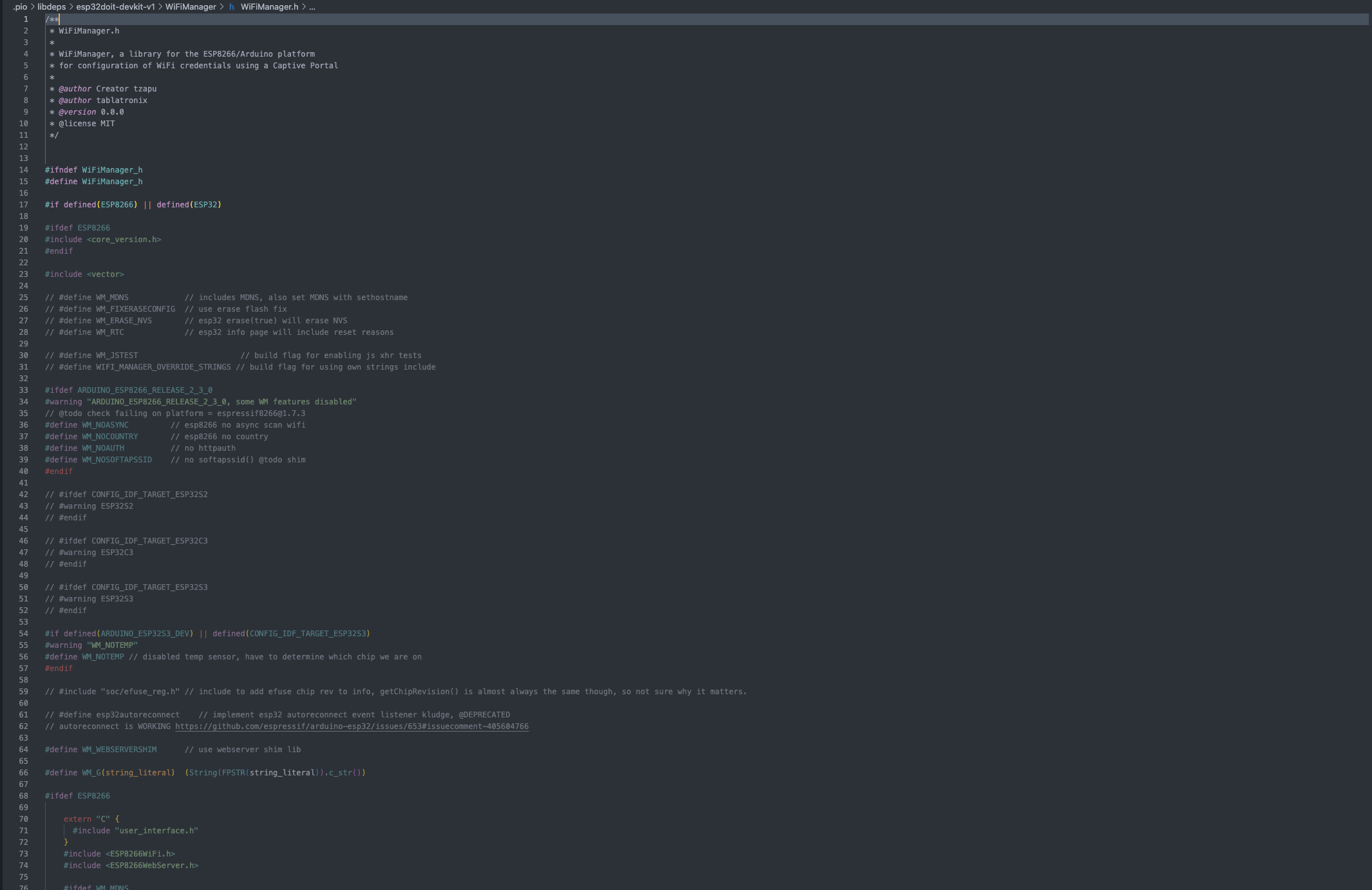Click the @license MIT comment line
This screenshot has height=890, width=1372.
pyautogui.click(x=86, y=123)
